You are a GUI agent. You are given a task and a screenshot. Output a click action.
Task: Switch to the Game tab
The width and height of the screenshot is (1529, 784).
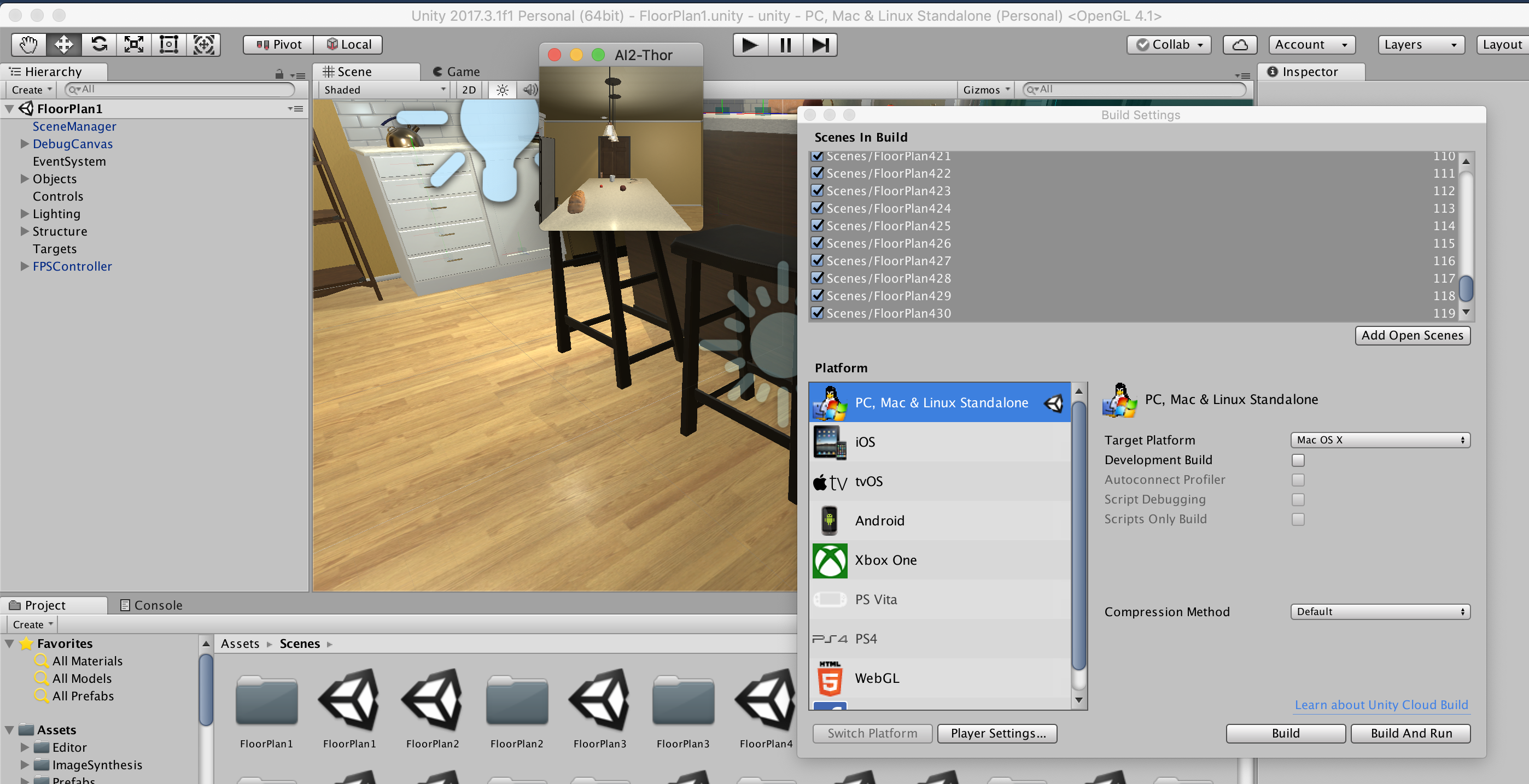456,72
